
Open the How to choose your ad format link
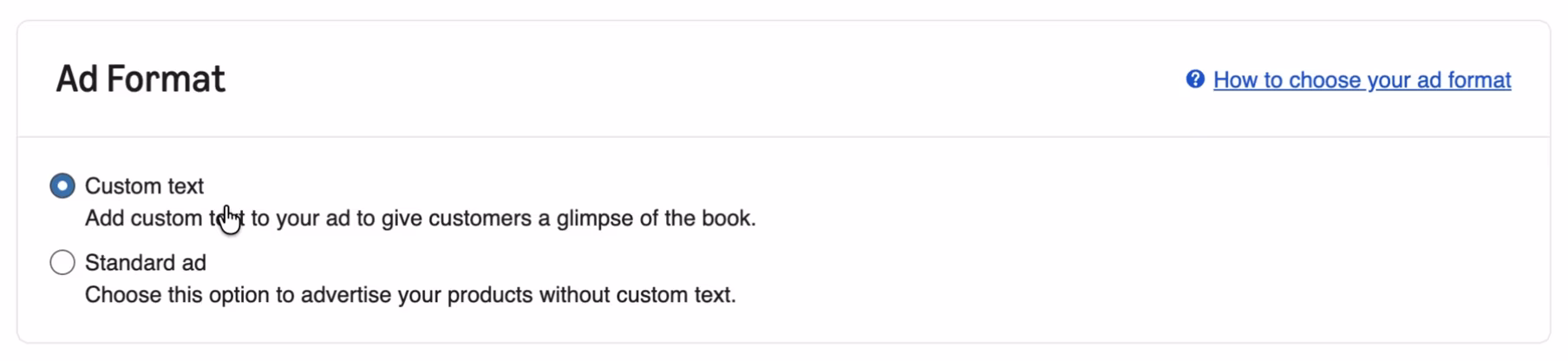tap(1362, 81)
